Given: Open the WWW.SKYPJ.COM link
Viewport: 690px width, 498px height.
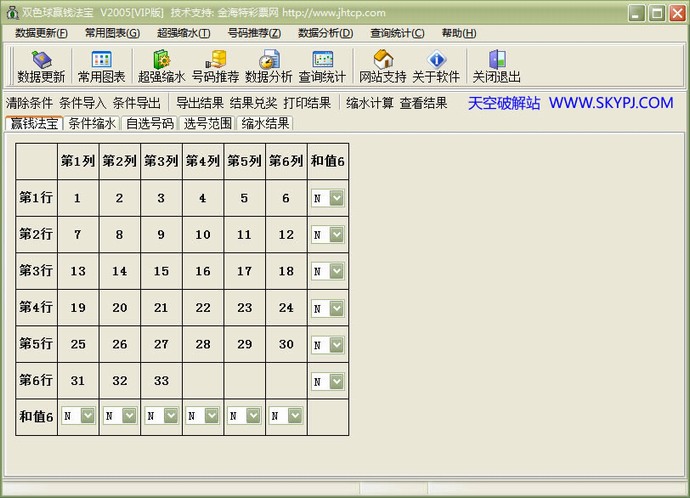Looking at the screenshot, I should coord(610,103).
